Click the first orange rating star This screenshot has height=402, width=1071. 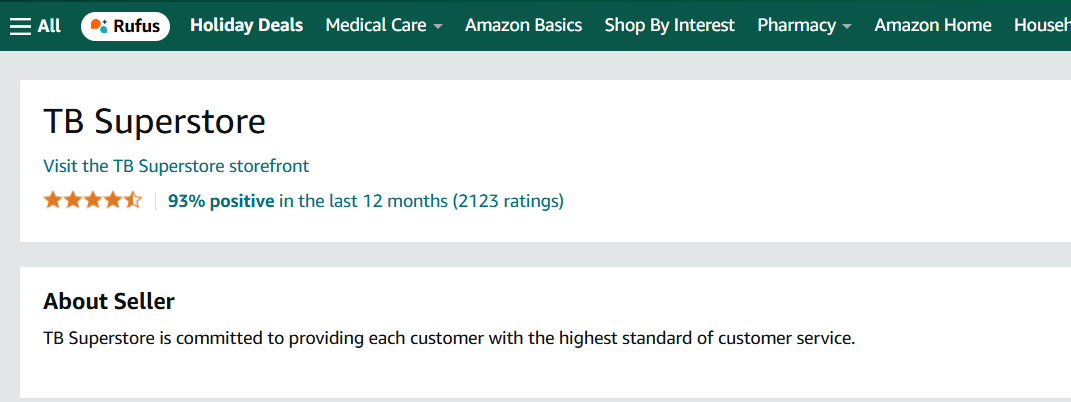point(53,201)
